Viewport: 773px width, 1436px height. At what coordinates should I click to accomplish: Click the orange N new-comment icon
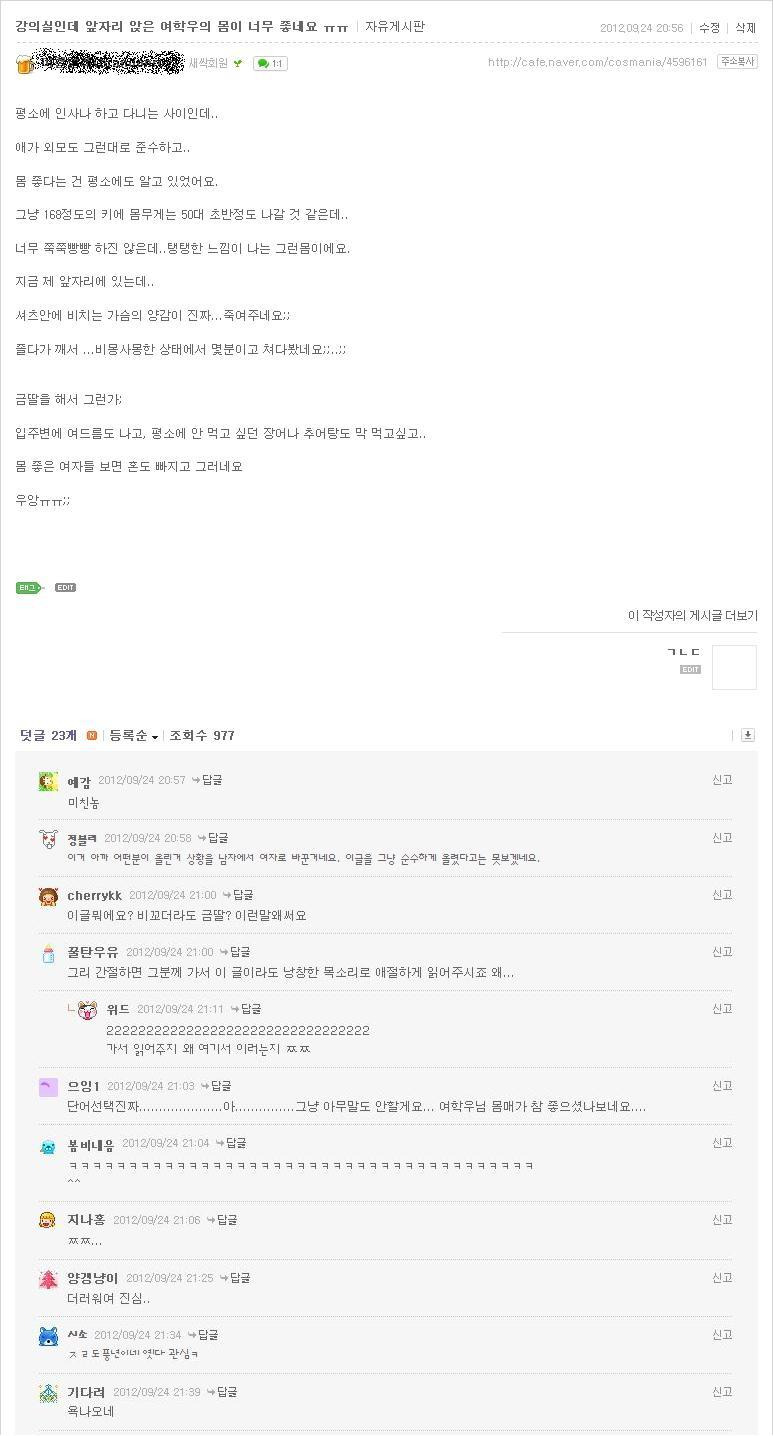tap(92, 736)
